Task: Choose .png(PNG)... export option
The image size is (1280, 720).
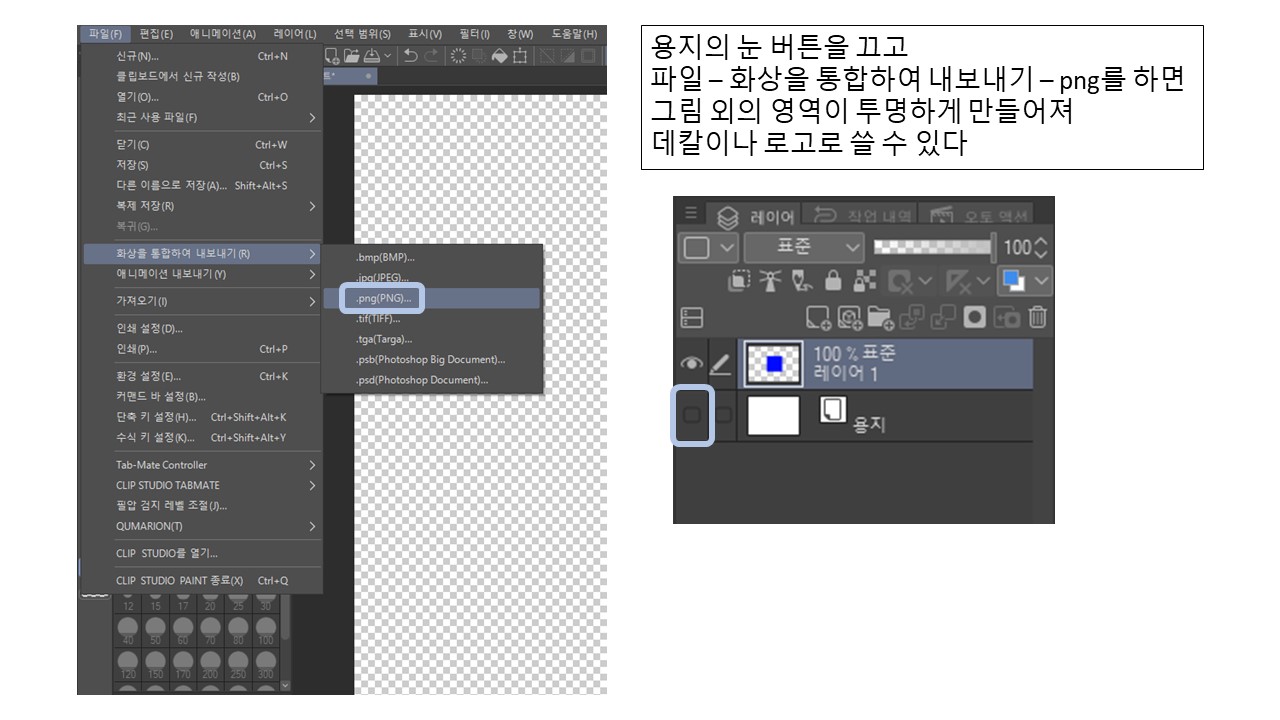Action: tap(432, 298)
